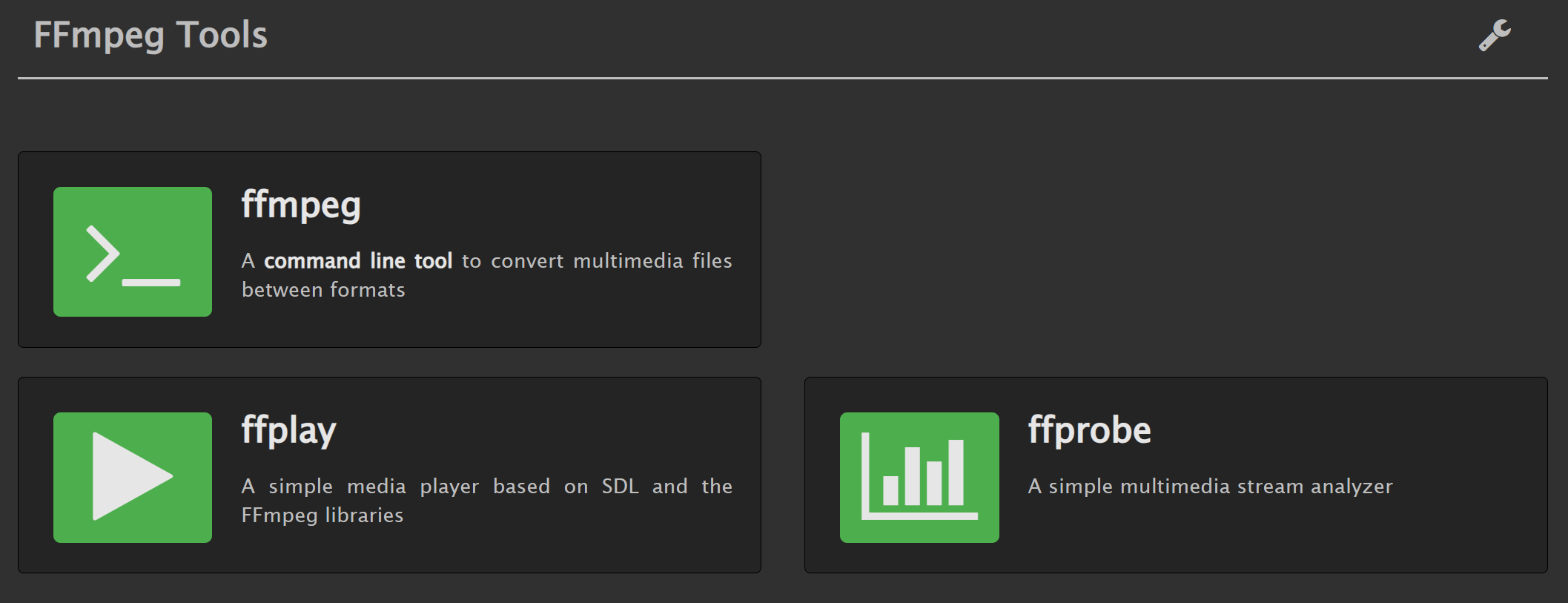The image size is (1568, 603).
Task: Click the tools wrench at top right
Action: coord(1495,34)
